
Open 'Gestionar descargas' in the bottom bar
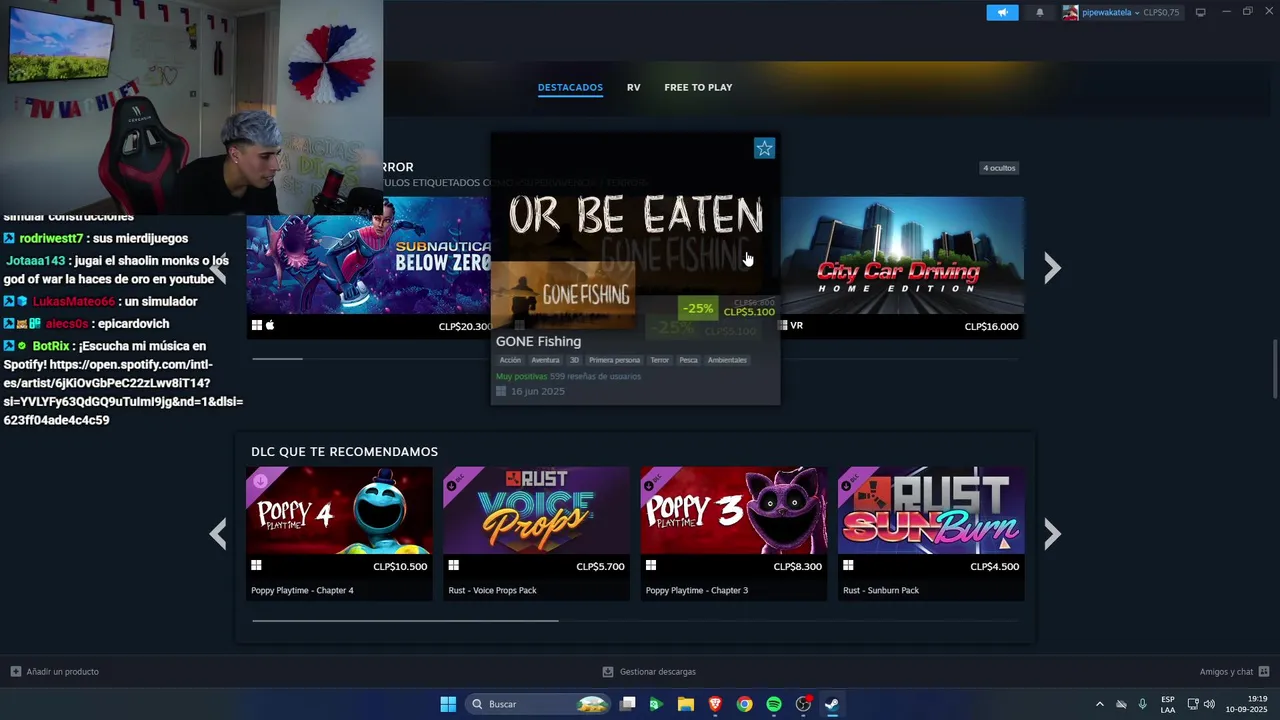(x=649, y=672)
